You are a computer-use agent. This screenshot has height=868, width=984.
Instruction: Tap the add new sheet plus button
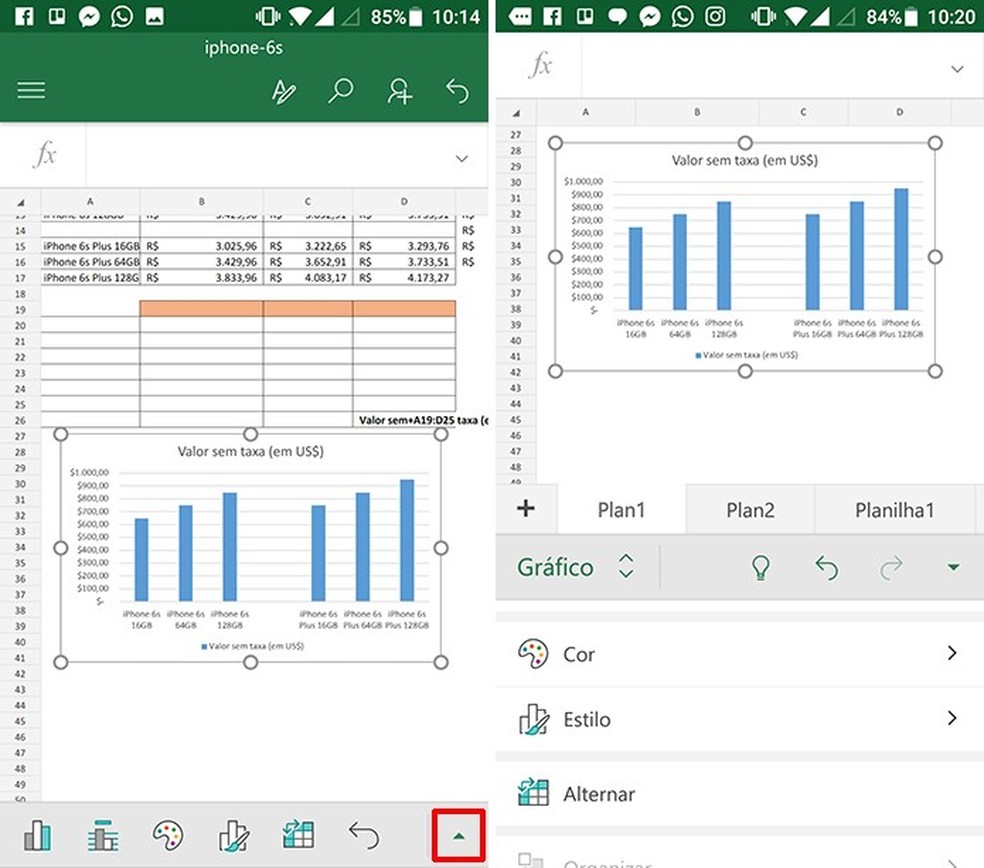526,510
